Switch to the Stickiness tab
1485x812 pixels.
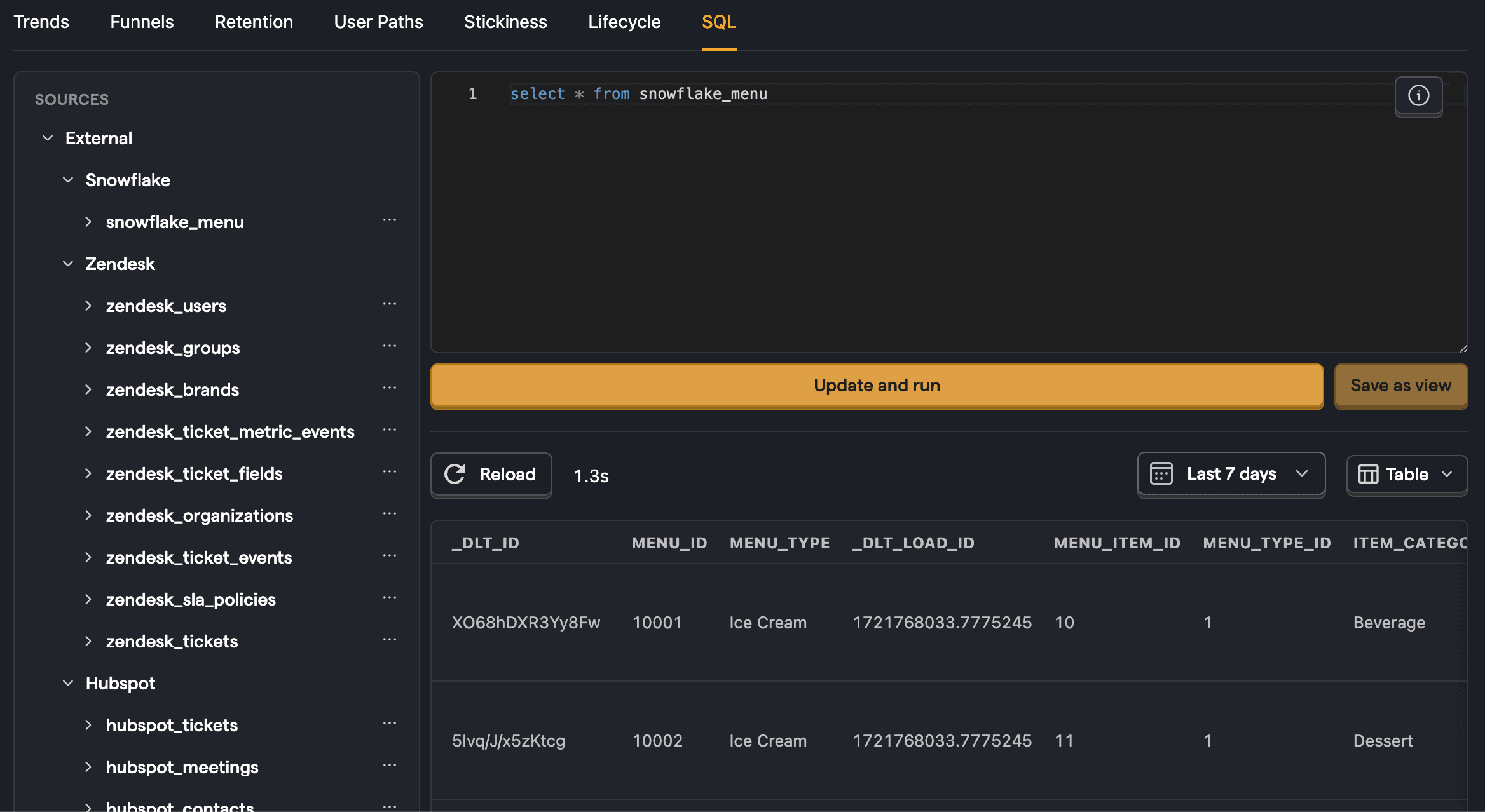coord(505,22)
